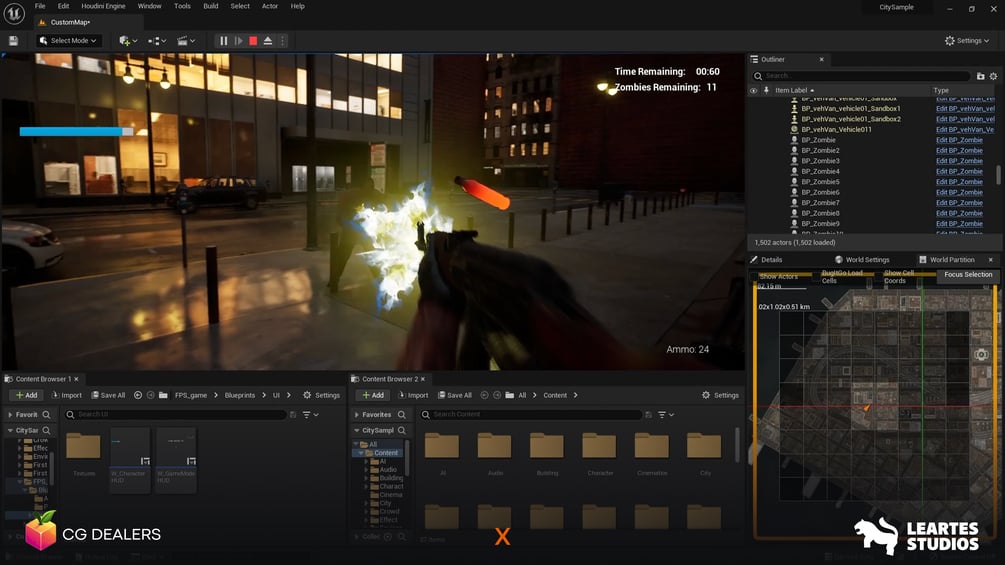Viewport: 1005px width, 565px height.
Task: Switch to the World Settings tab
Action: click(862, 259)
